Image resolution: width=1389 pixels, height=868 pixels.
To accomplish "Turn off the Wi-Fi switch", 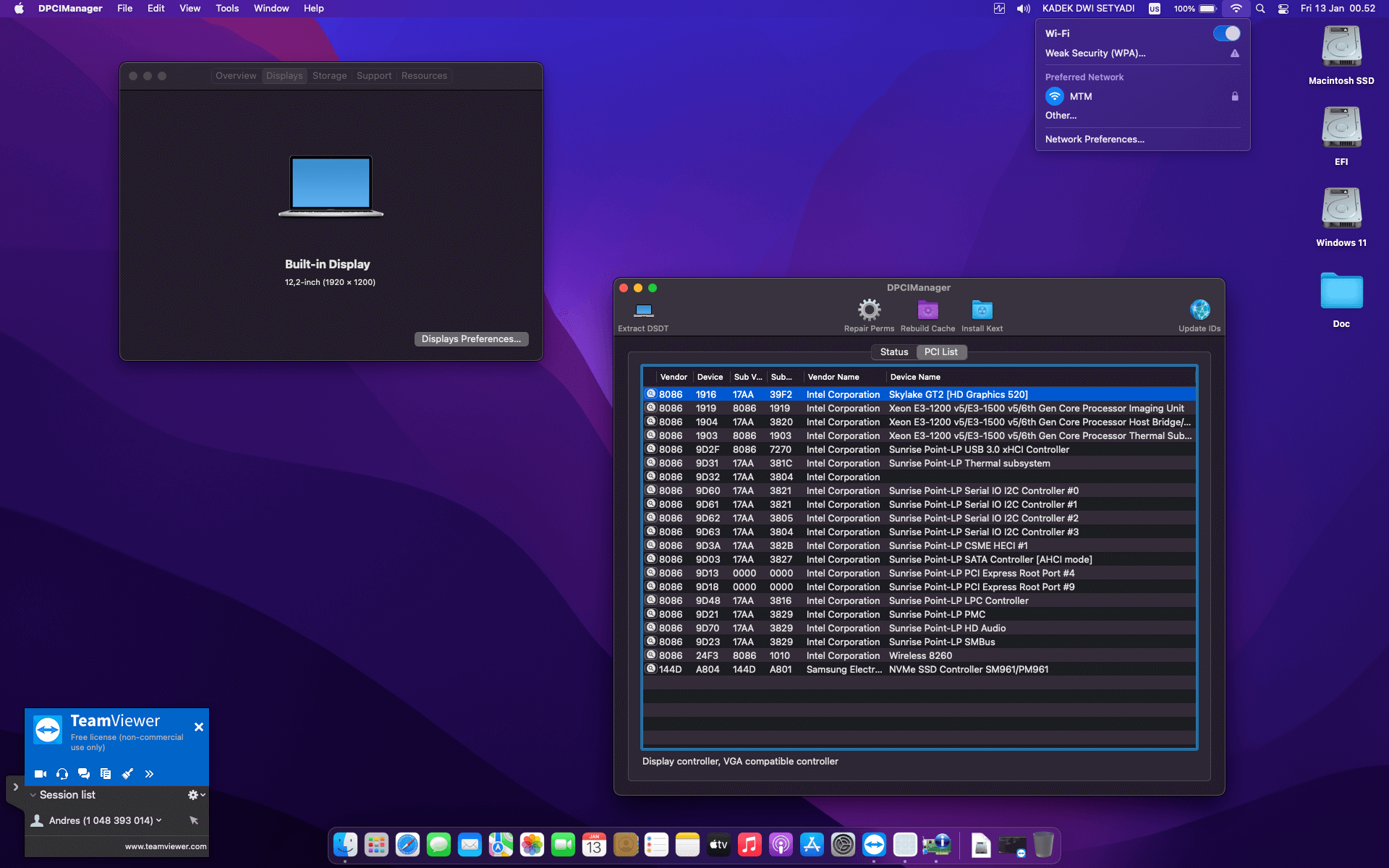I will click(x=1226, y=33).
